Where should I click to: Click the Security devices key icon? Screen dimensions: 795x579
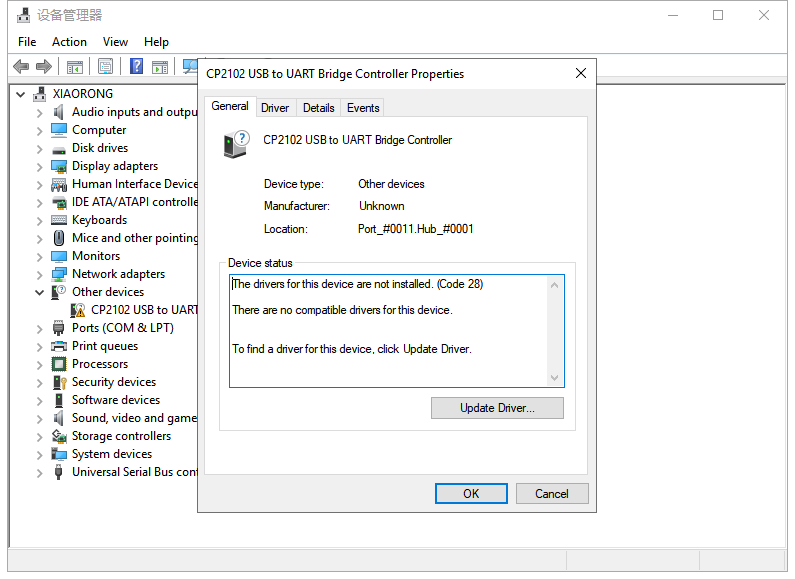[x=59, y=382]
